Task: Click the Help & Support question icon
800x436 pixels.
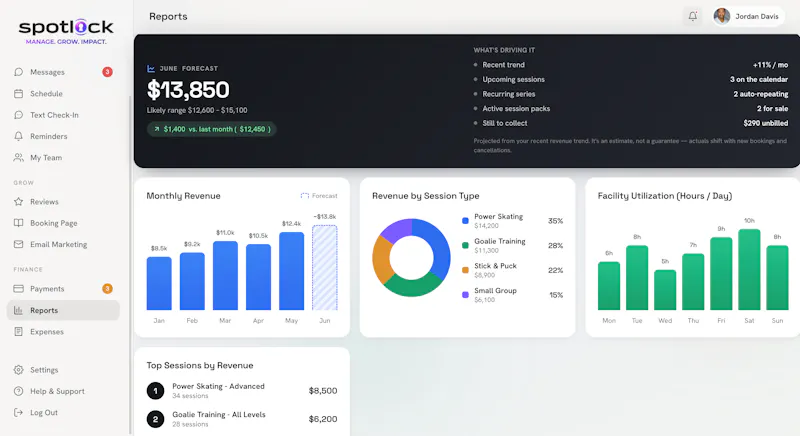Action: (x=18, y=391)
